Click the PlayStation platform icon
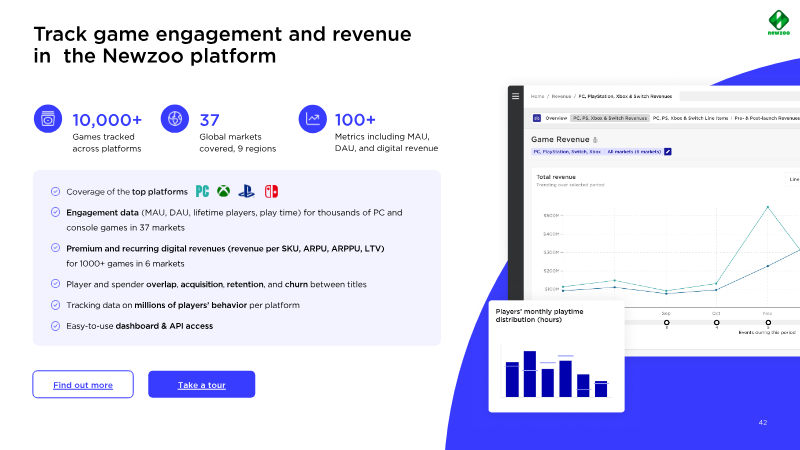 (x=248, y=191)
